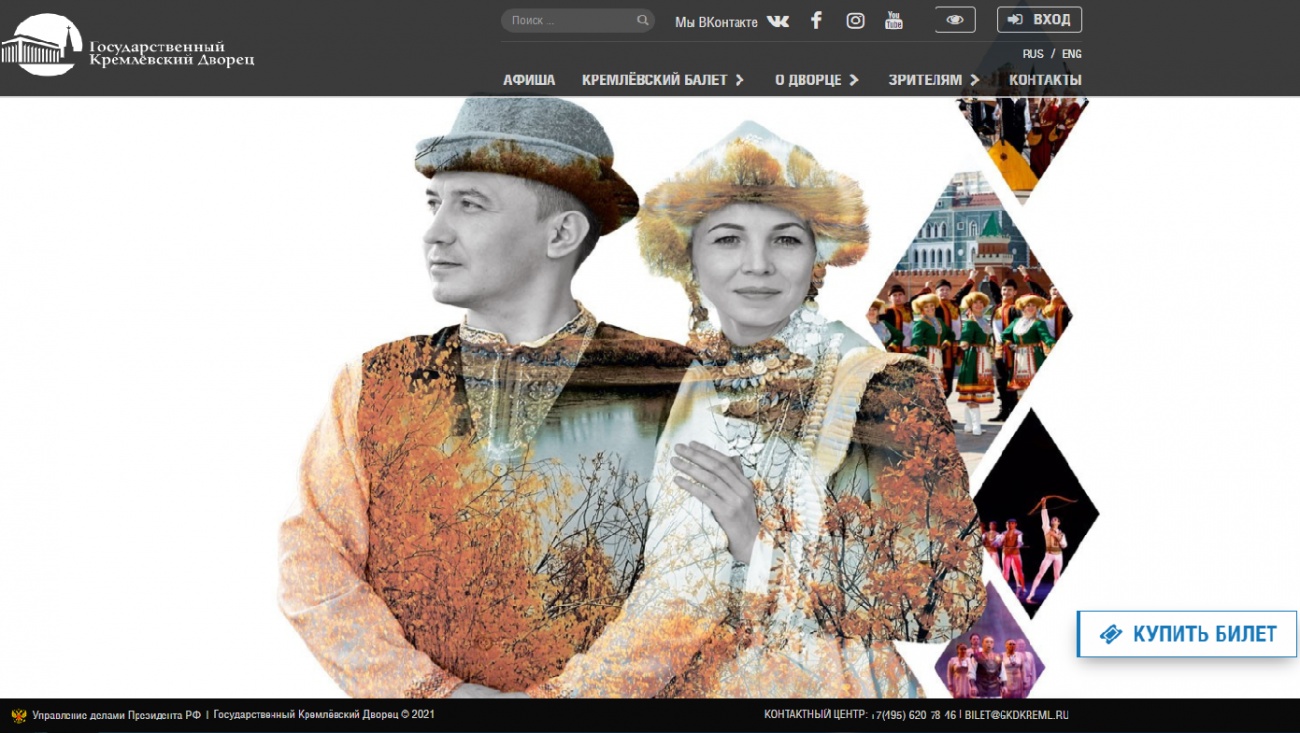Viewport: 1300px width, 733px height.
Task: Switch language to RUS
Action: (1032, 54)
